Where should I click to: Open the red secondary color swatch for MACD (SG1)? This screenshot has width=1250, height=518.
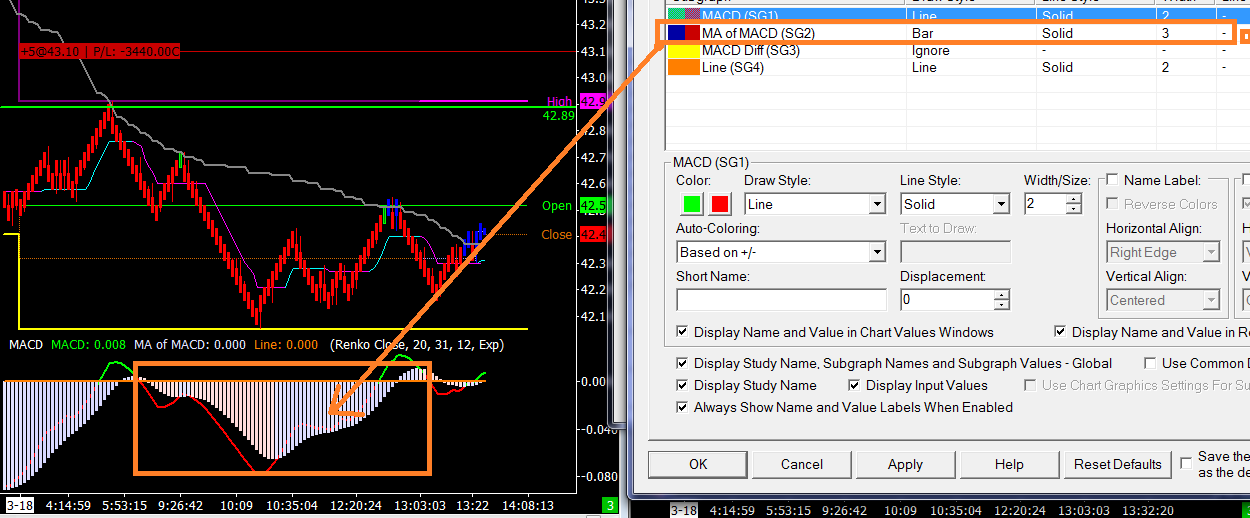[719, 204]
